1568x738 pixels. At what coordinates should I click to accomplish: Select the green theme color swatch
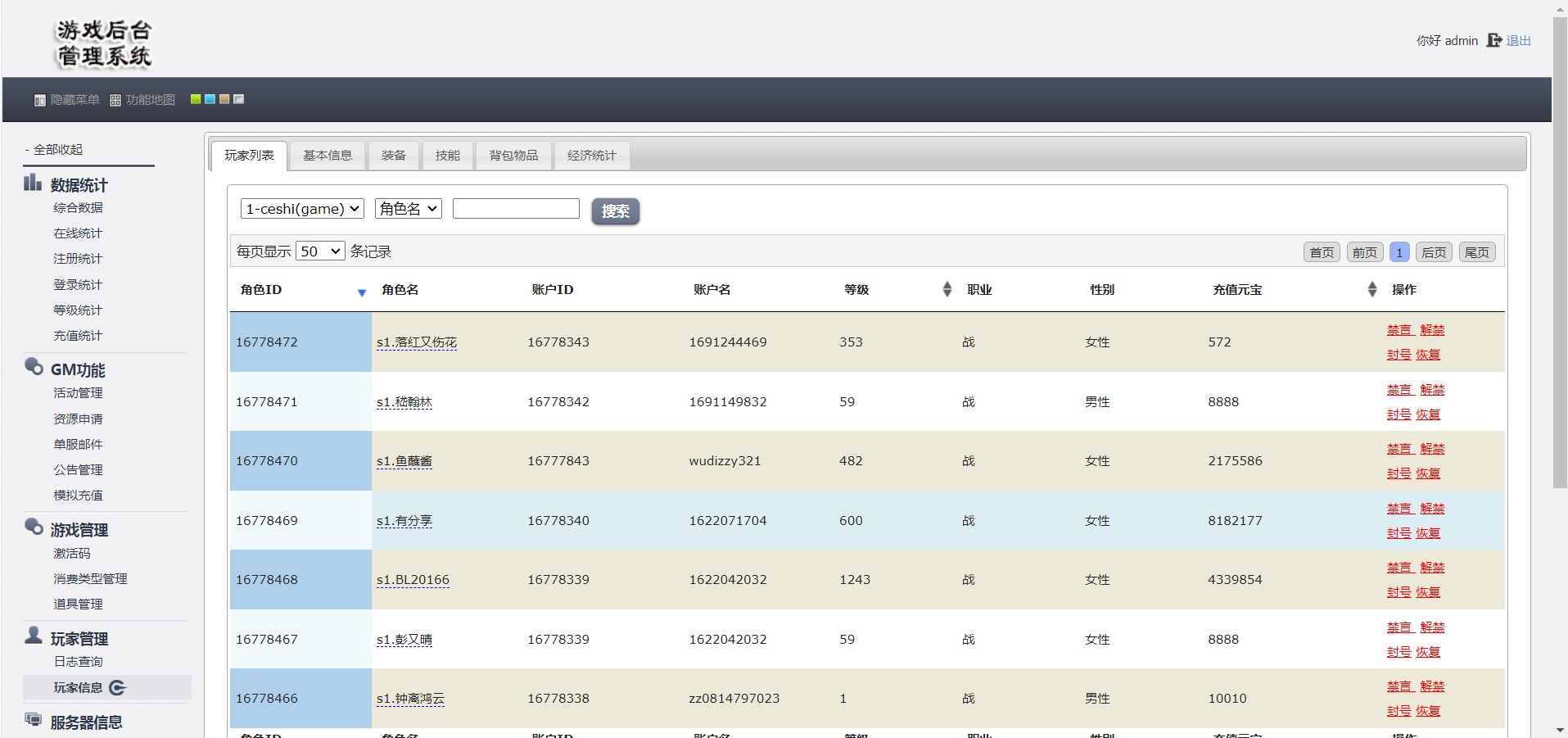pos(196,99)
